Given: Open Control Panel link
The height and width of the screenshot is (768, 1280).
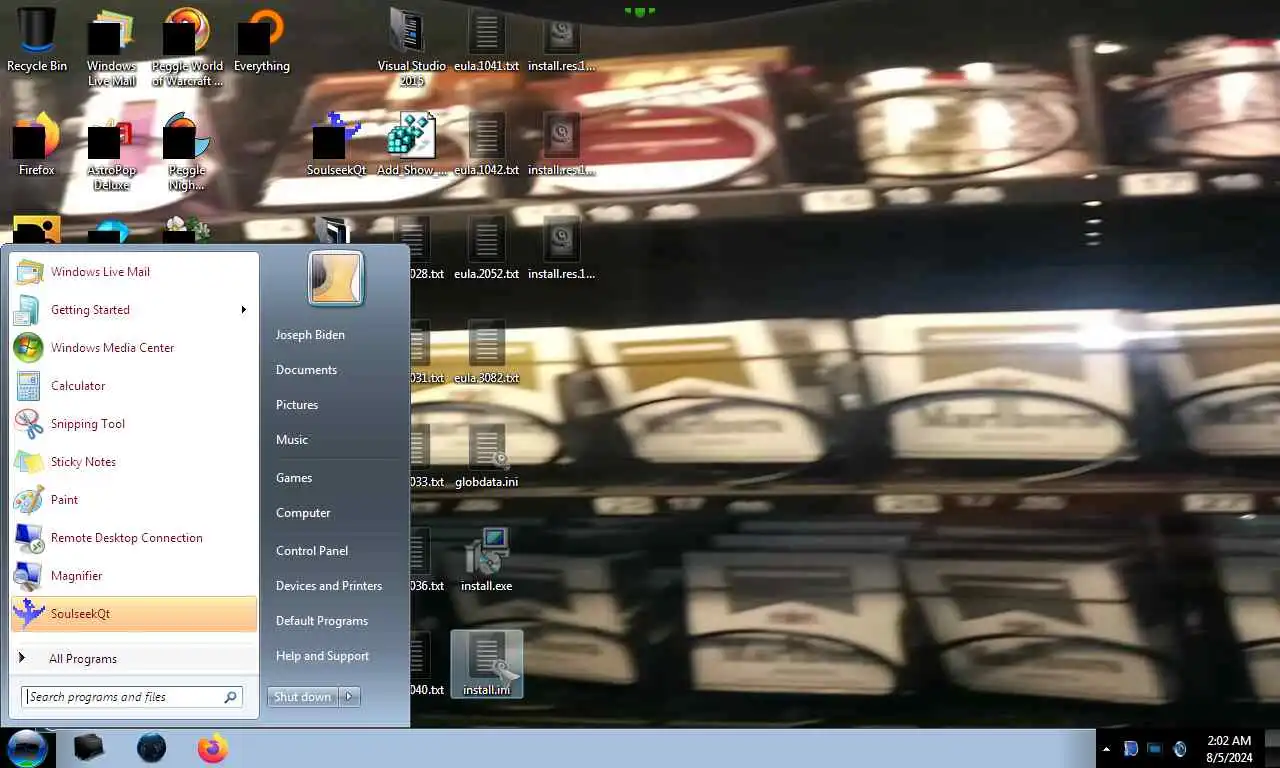Looking at the screenshot, I should coord(312,551).
